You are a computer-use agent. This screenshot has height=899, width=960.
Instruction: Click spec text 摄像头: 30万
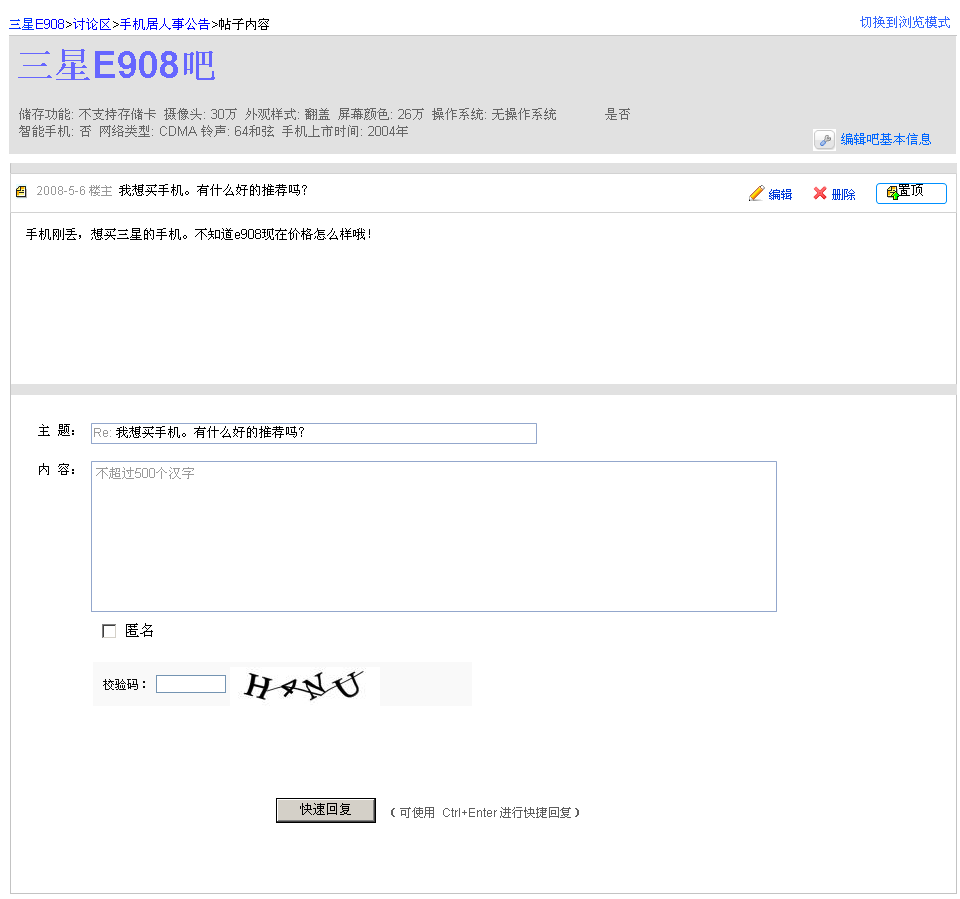click(x=200, y=115)
